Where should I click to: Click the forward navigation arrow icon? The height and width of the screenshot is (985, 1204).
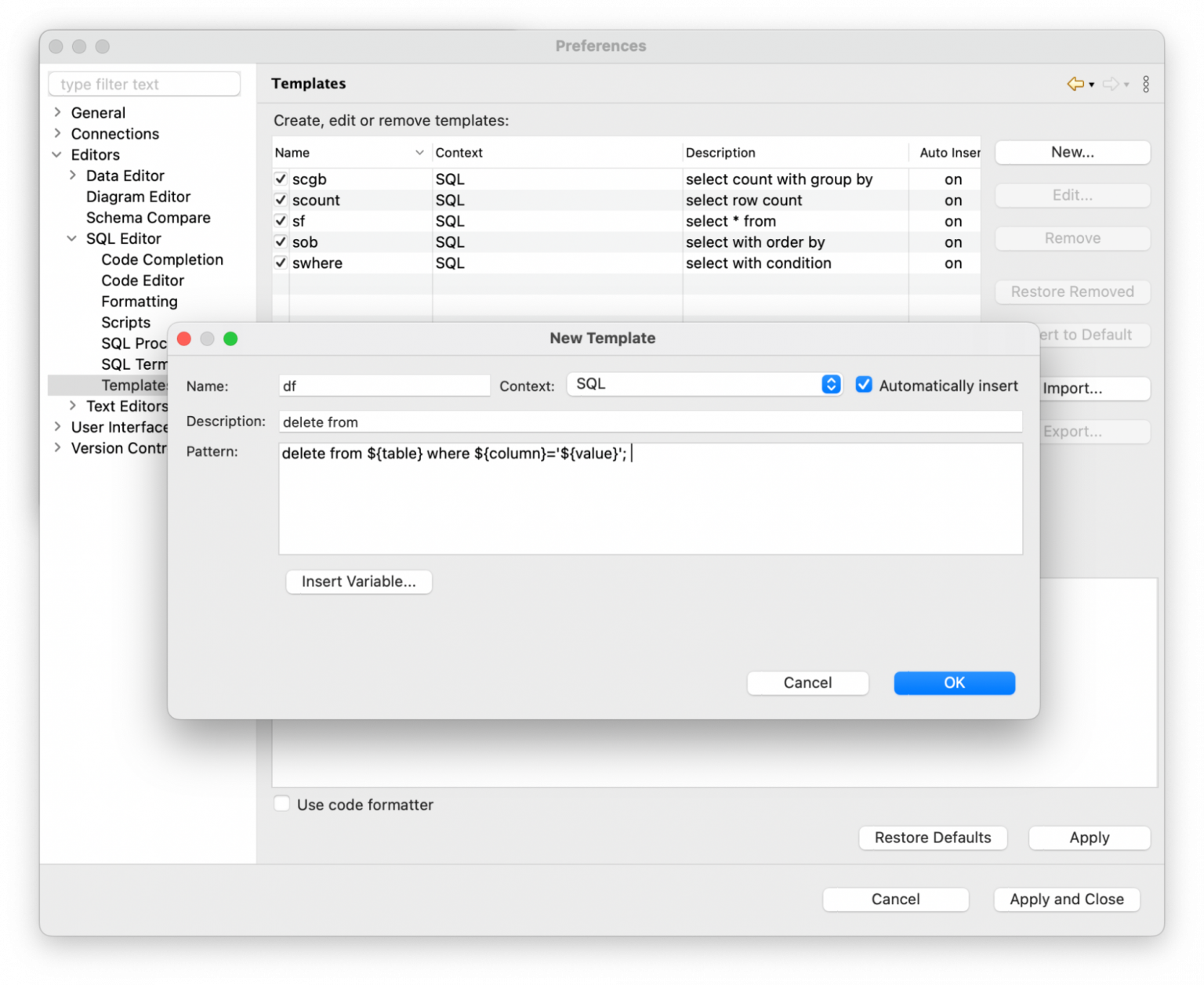click(x=1111, y=84)
